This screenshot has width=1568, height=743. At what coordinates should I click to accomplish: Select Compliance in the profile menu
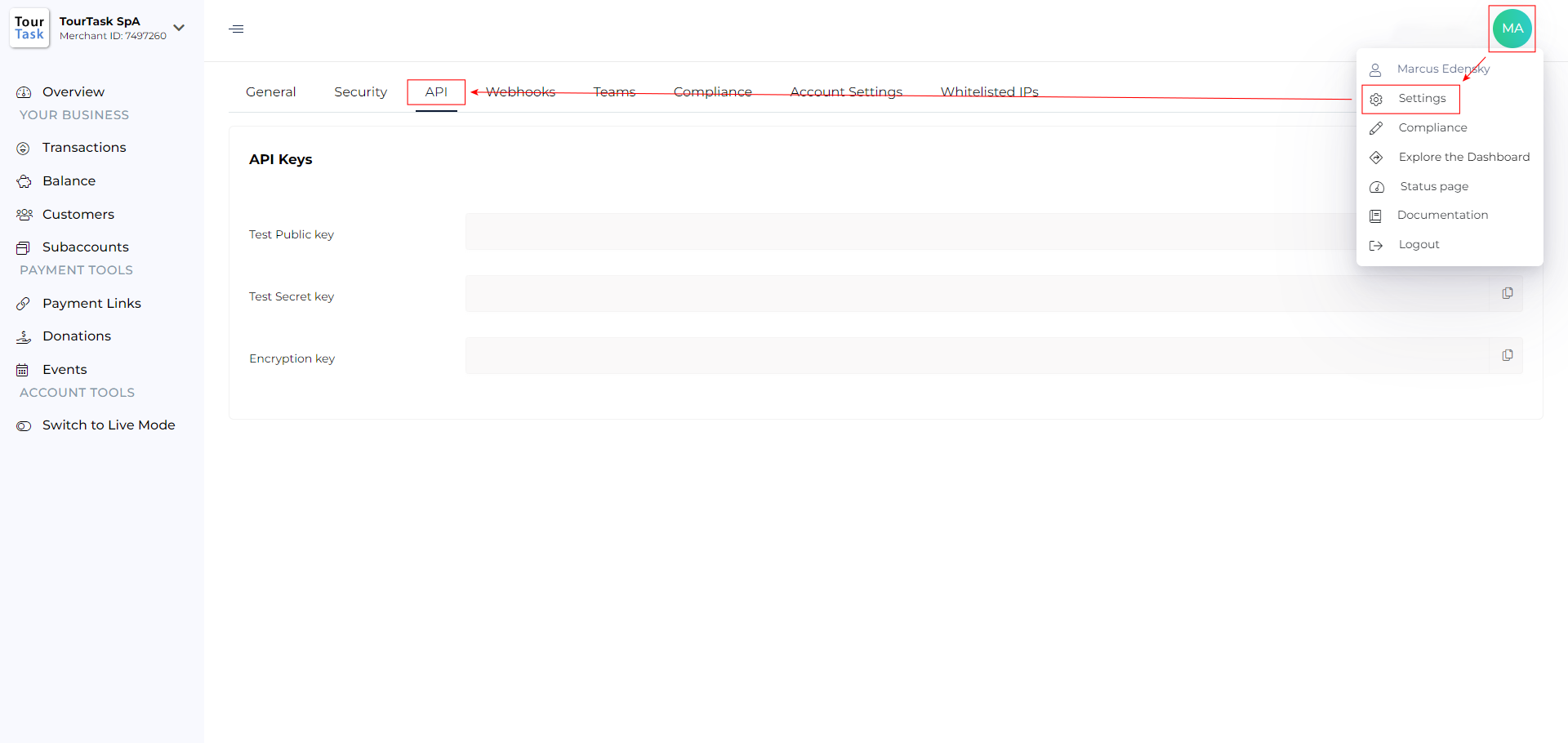tap(1432, 127)
